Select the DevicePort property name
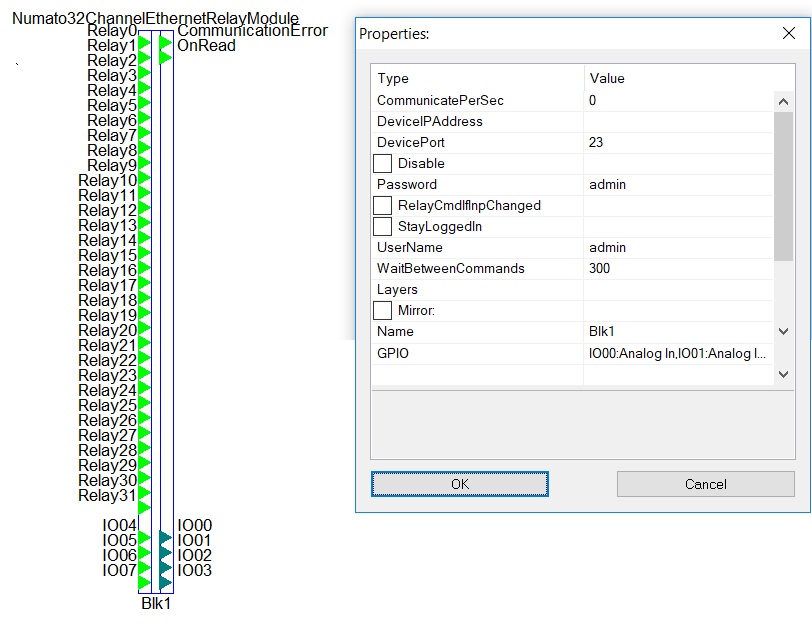 (x=411, y=142)
